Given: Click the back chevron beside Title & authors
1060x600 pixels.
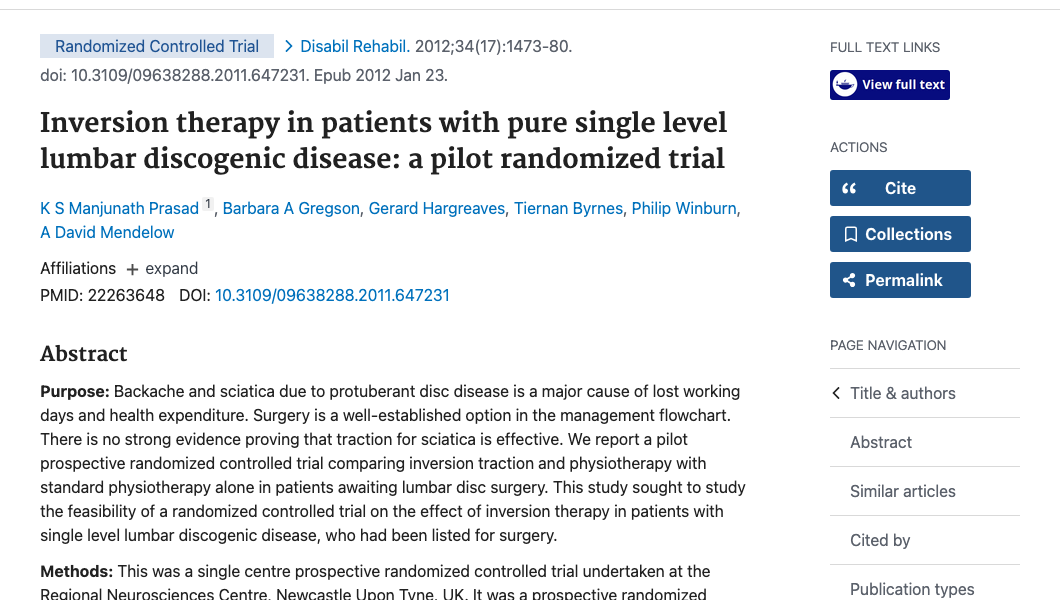Looking at the screenshot, I should (x=836, y=393).
